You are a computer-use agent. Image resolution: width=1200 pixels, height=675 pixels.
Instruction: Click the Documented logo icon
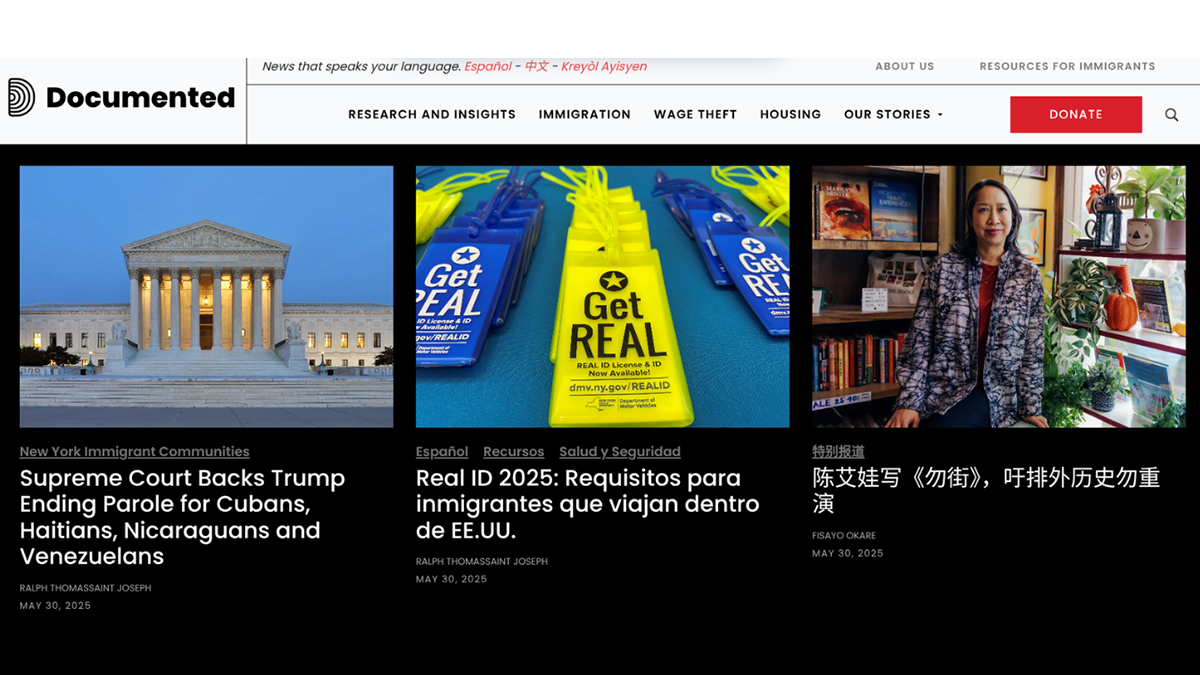coord(21,97)
